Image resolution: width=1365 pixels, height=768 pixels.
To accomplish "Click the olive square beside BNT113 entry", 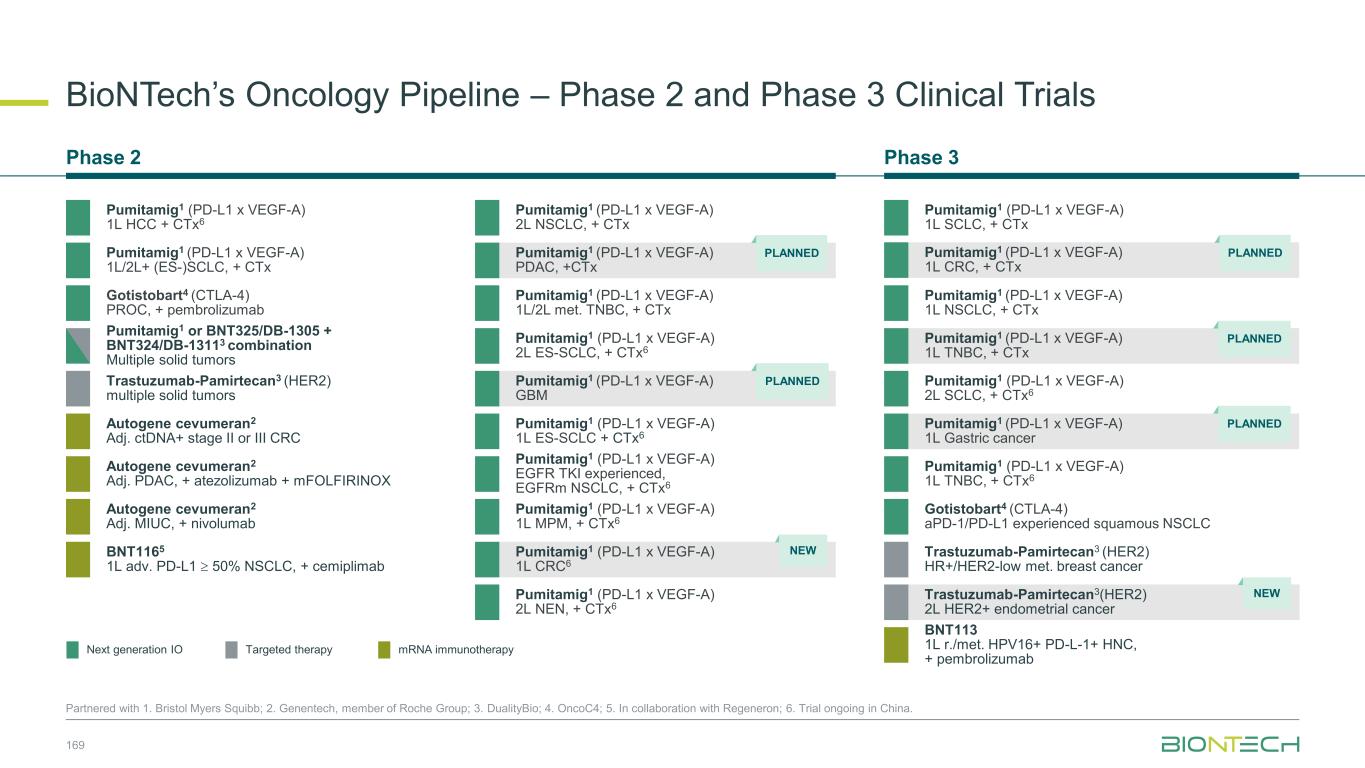I will (896, 644).
